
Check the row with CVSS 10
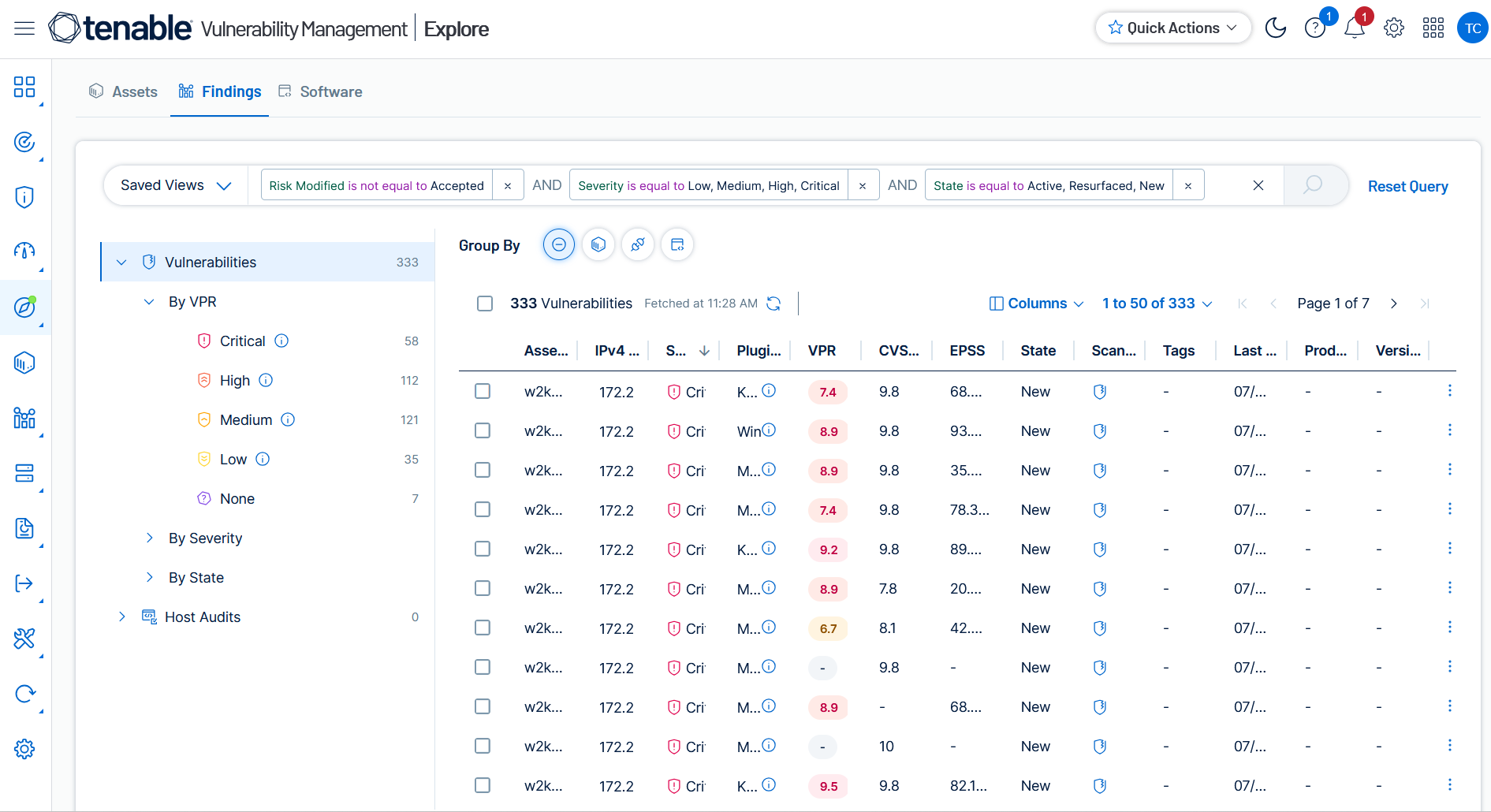483,746
